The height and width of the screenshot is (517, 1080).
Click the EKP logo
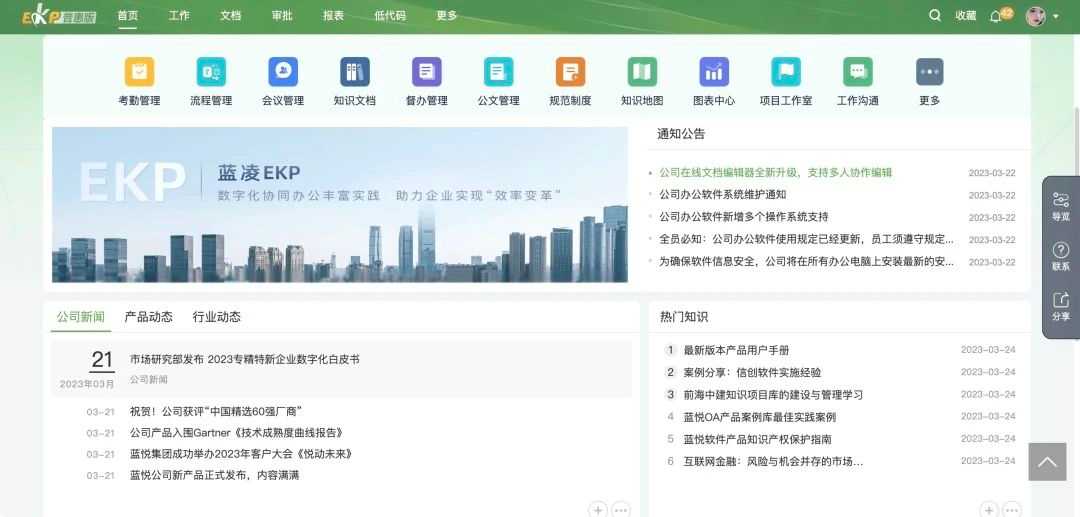tap(59, 16)
